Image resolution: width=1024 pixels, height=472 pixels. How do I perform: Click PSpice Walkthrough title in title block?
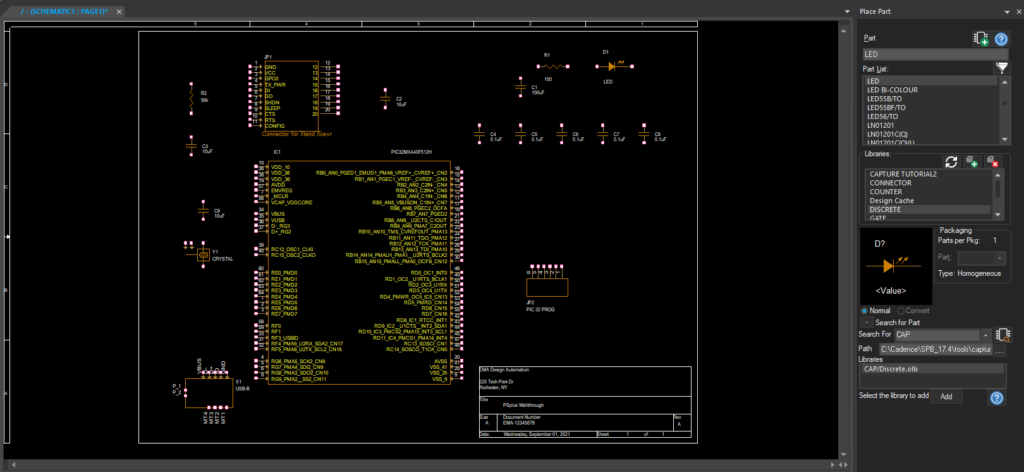pos(524,405)
